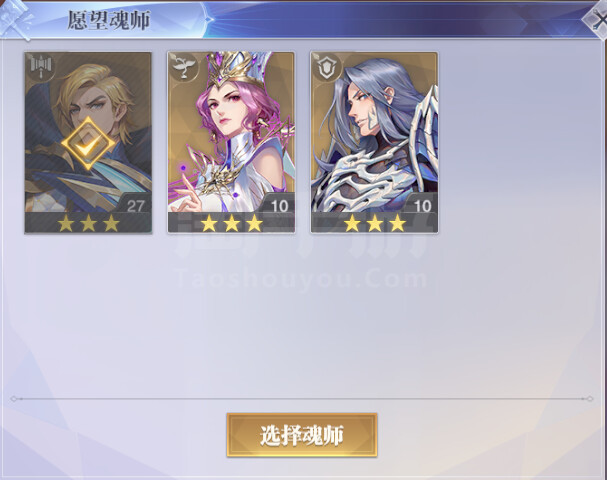Click the right diamond end of divider line
Image resolution: width=607 pixels, height=480 pixels.
pos(590,399)
